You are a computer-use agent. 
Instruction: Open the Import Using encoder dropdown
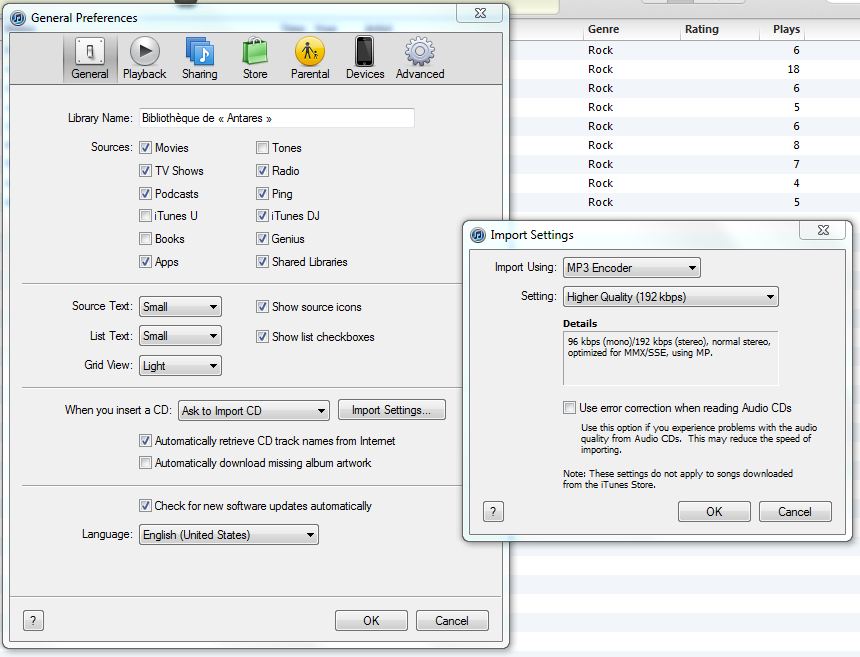click(x=631, y=268)
